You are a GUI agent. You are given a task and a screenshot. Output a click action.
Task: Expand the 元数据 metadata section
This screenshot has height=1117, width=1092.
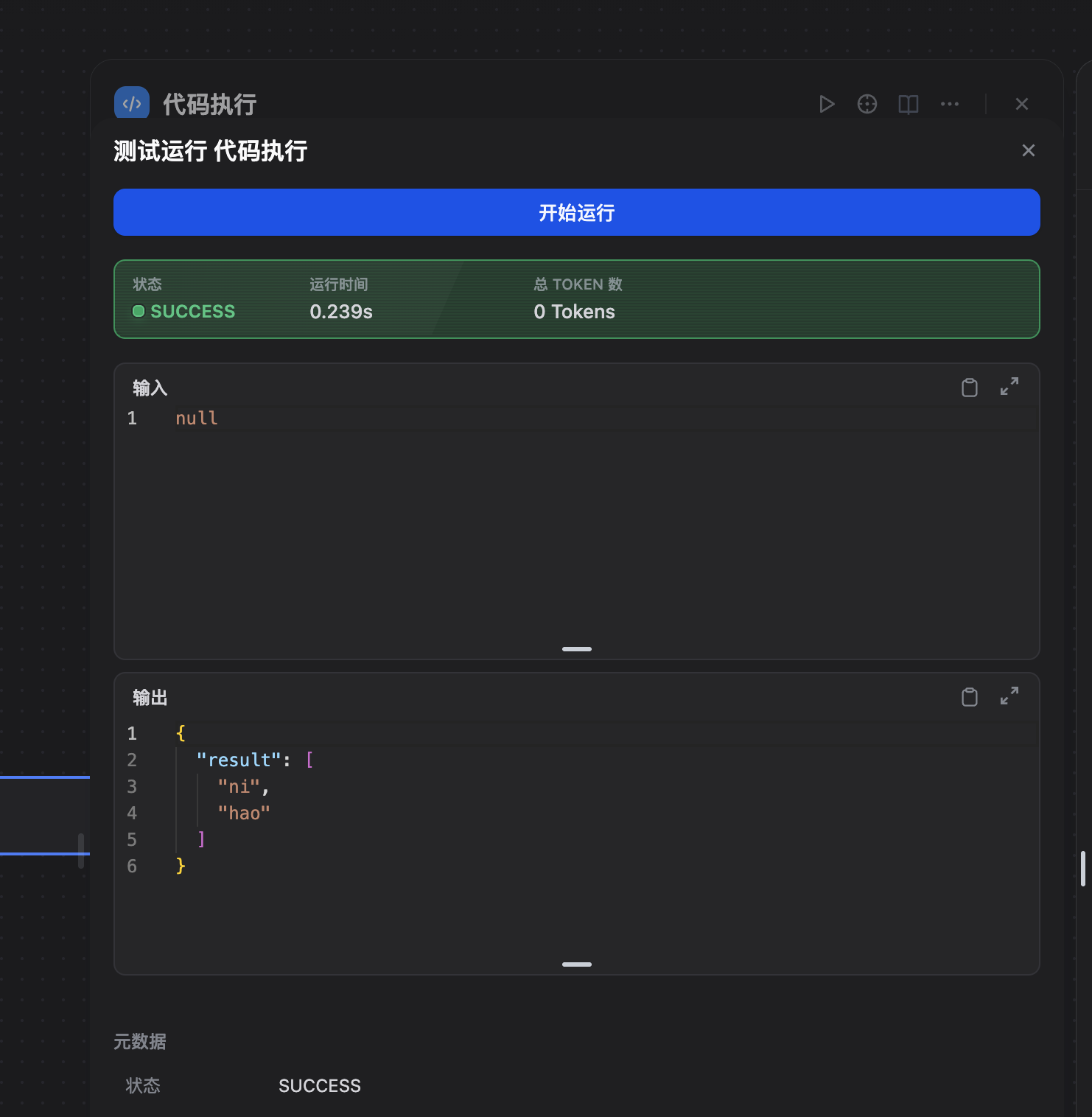pos(140,1041)
